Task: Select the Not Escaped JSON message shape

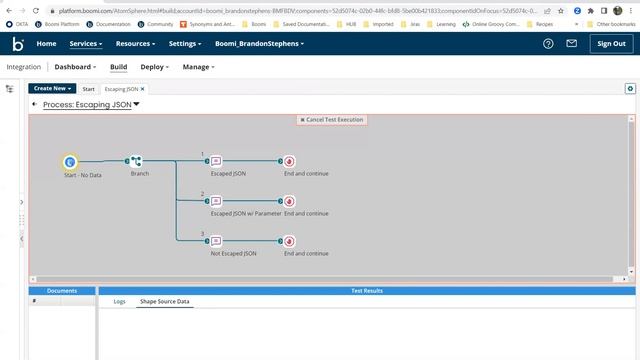Action: pyautogui.click(x=216, y=241)
